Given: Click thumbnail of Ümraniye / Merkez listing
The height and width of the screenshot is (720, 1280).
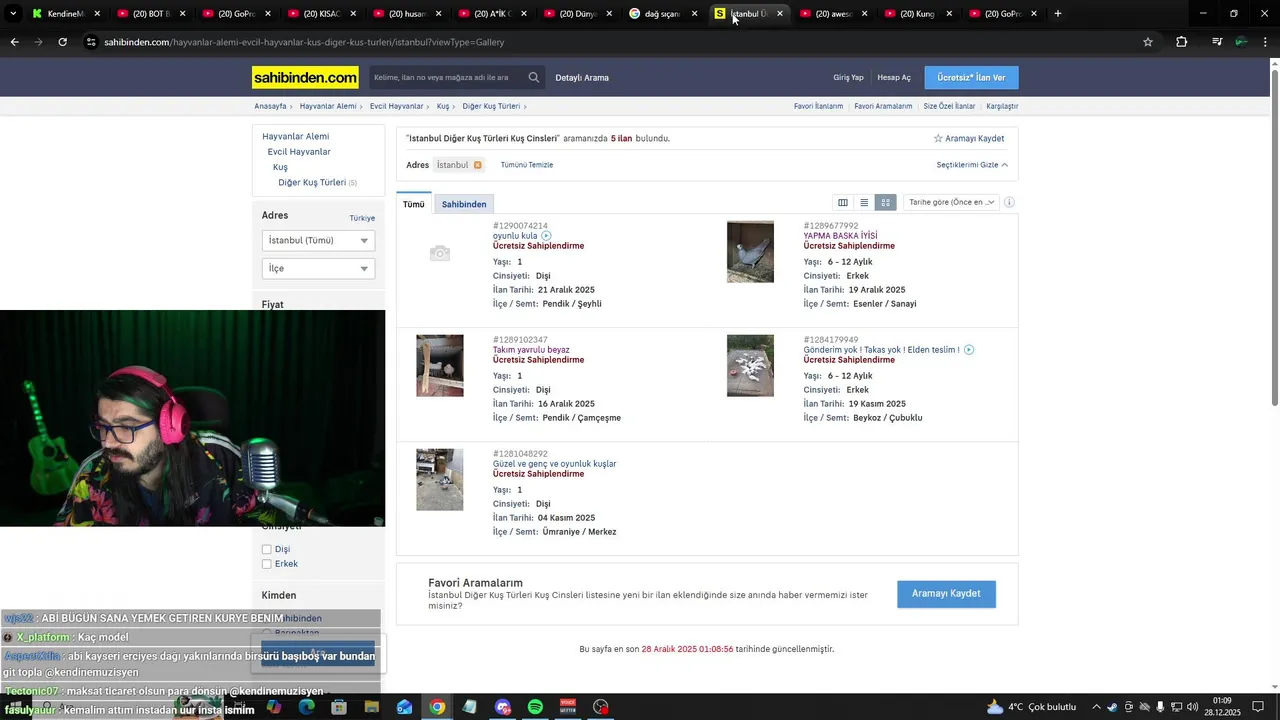Looking at the screenshot, I should (440, 480).
